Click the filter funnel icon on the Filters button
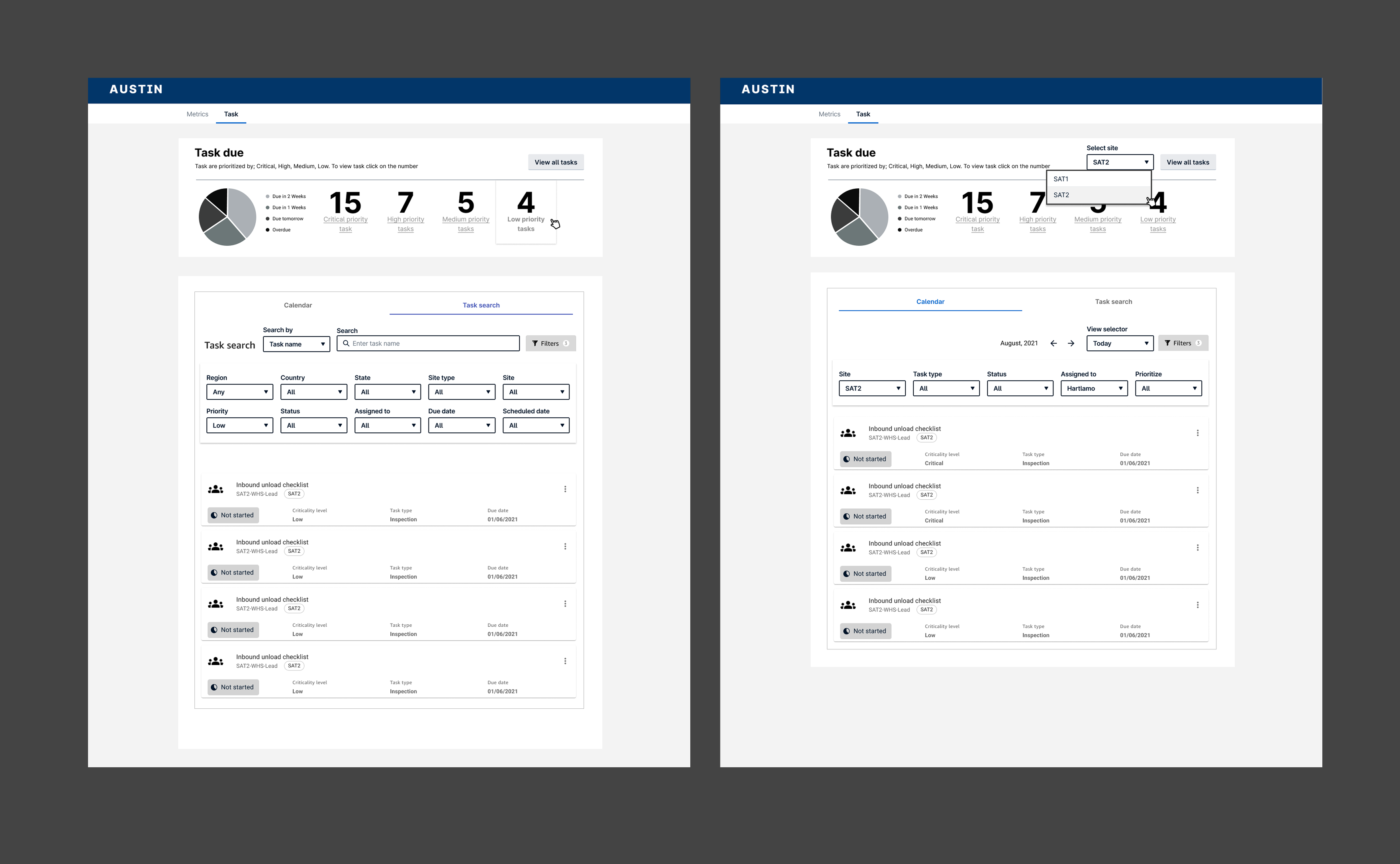Image resolution: width=1400 pixels, height=864 pixels. (x=536, y=344)
